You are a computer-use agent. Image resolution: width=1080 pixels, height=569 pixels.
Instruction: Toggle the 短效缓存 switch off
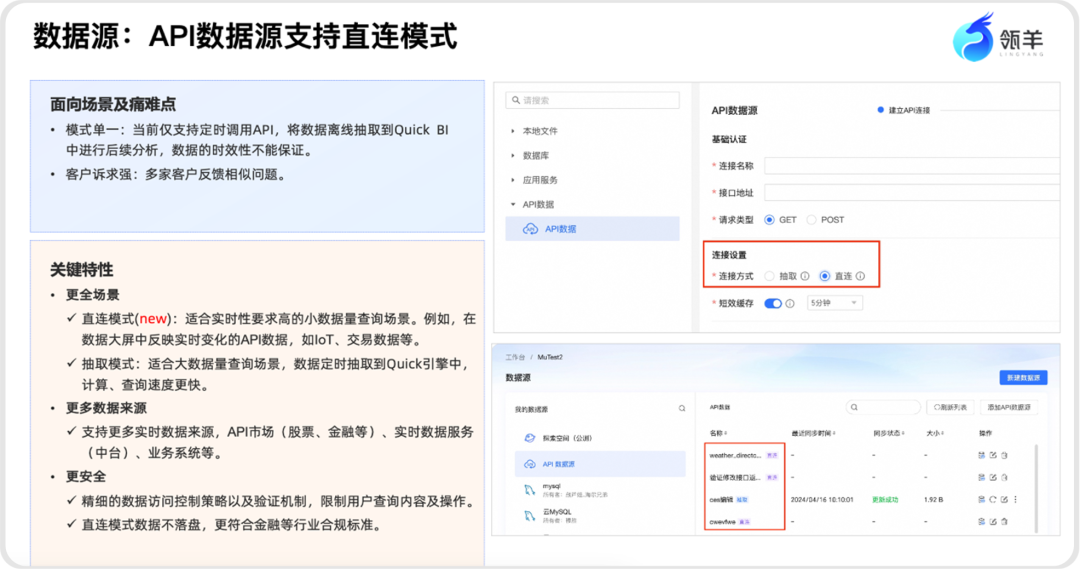pyautogui.click(x=773, y=303)
